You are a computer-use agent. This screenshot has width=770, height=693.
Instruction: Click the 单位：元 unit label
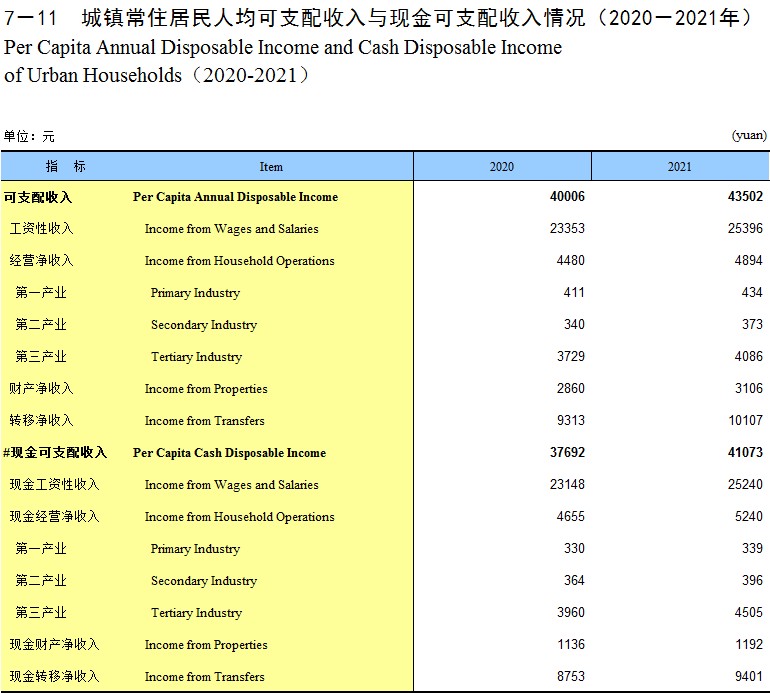pos(29,136)
